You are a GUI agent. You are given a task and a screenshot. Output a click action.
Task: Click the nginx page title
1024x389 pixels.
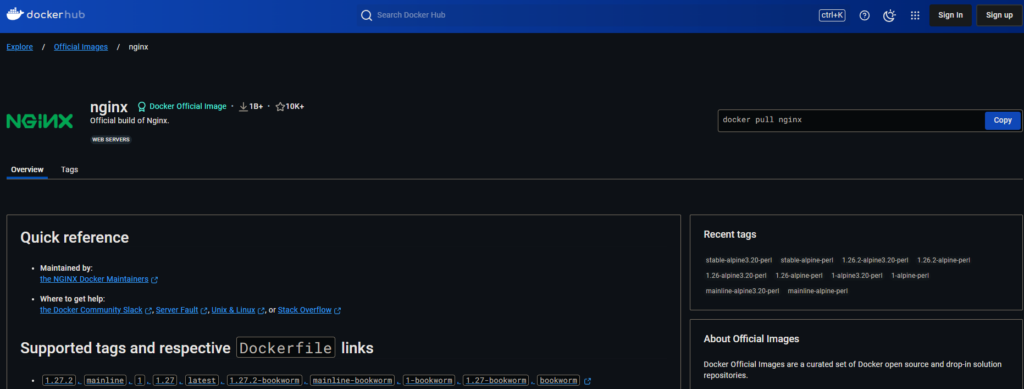click(x=108, y=107)
